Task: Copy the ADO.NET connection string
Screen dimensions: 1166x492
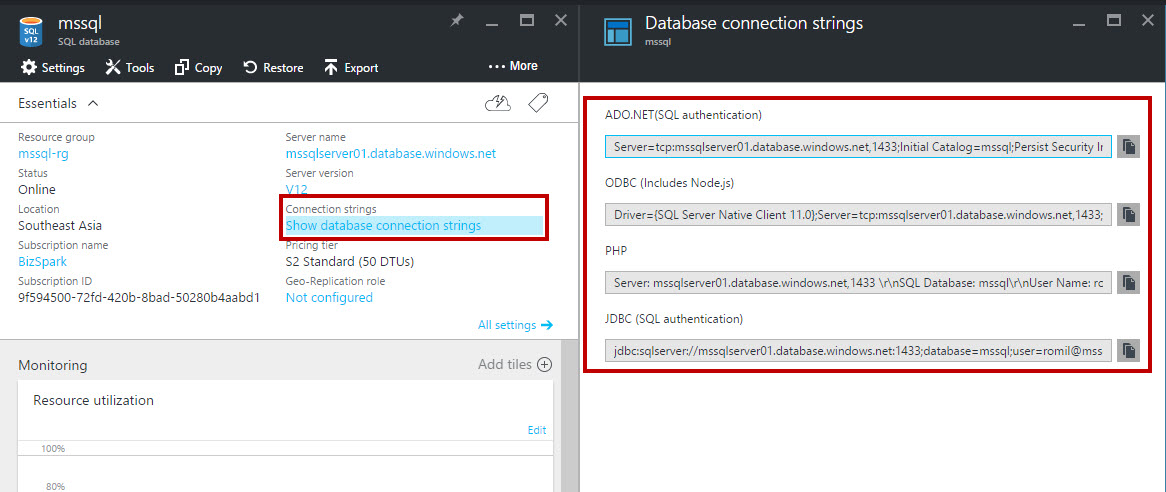Action: pyautogui.click(x=1128, y=147)
